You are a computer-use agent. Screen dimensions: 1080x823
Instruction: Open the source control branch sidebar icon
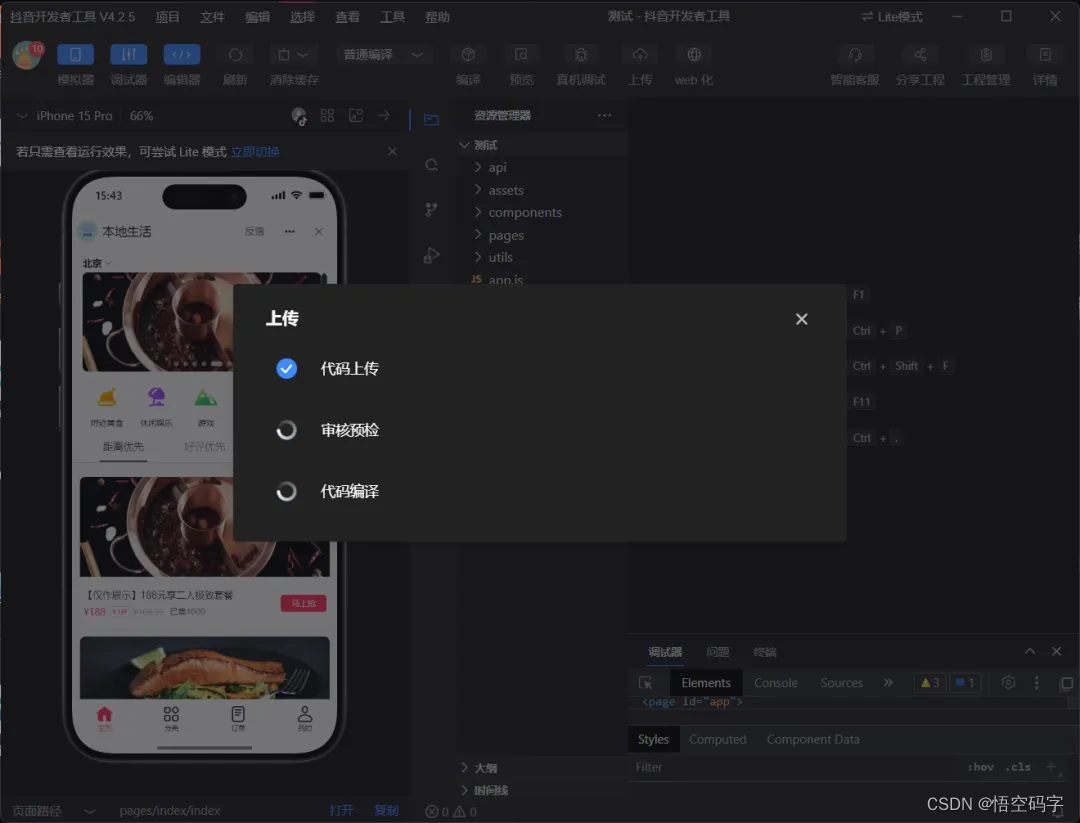431,209
